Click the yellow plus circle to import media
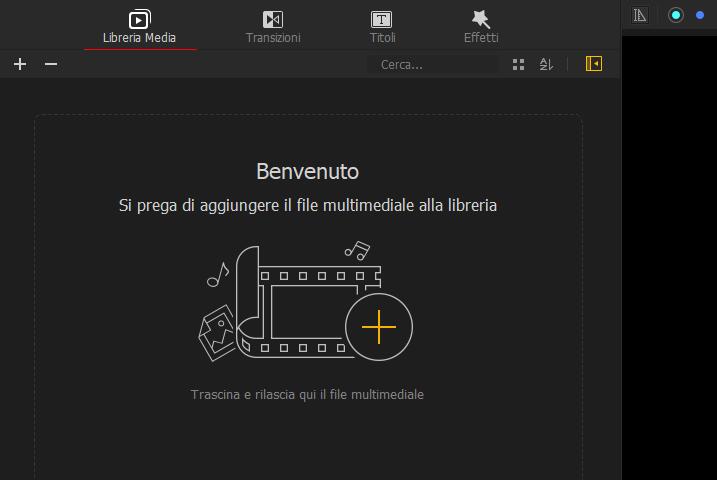Image resolution: width=717 pixels, height=480 pixels. (379, 327)
